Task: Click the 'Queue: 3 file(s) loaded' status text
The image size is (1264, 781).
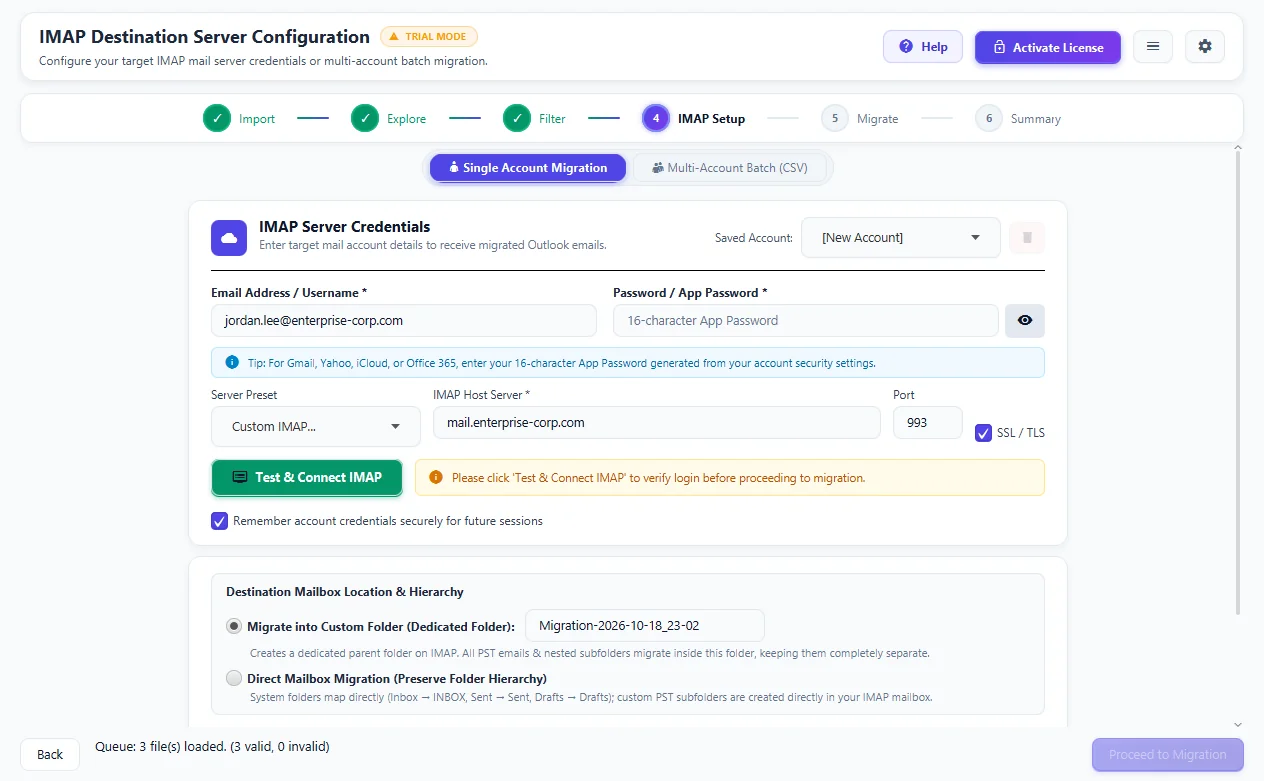Action: click(x=212, y=746)
